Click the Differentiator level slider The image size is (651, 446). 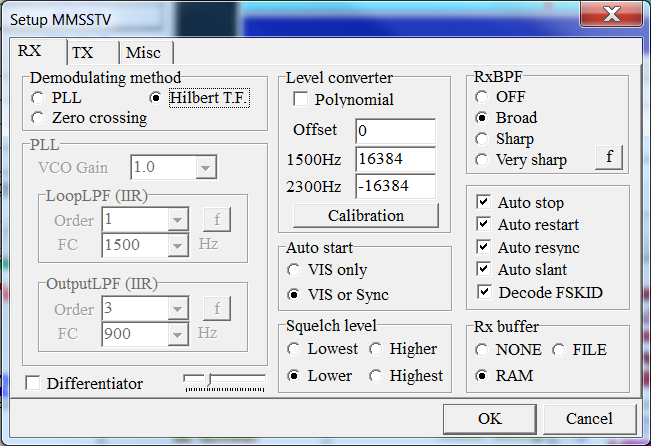coord(224,382)
